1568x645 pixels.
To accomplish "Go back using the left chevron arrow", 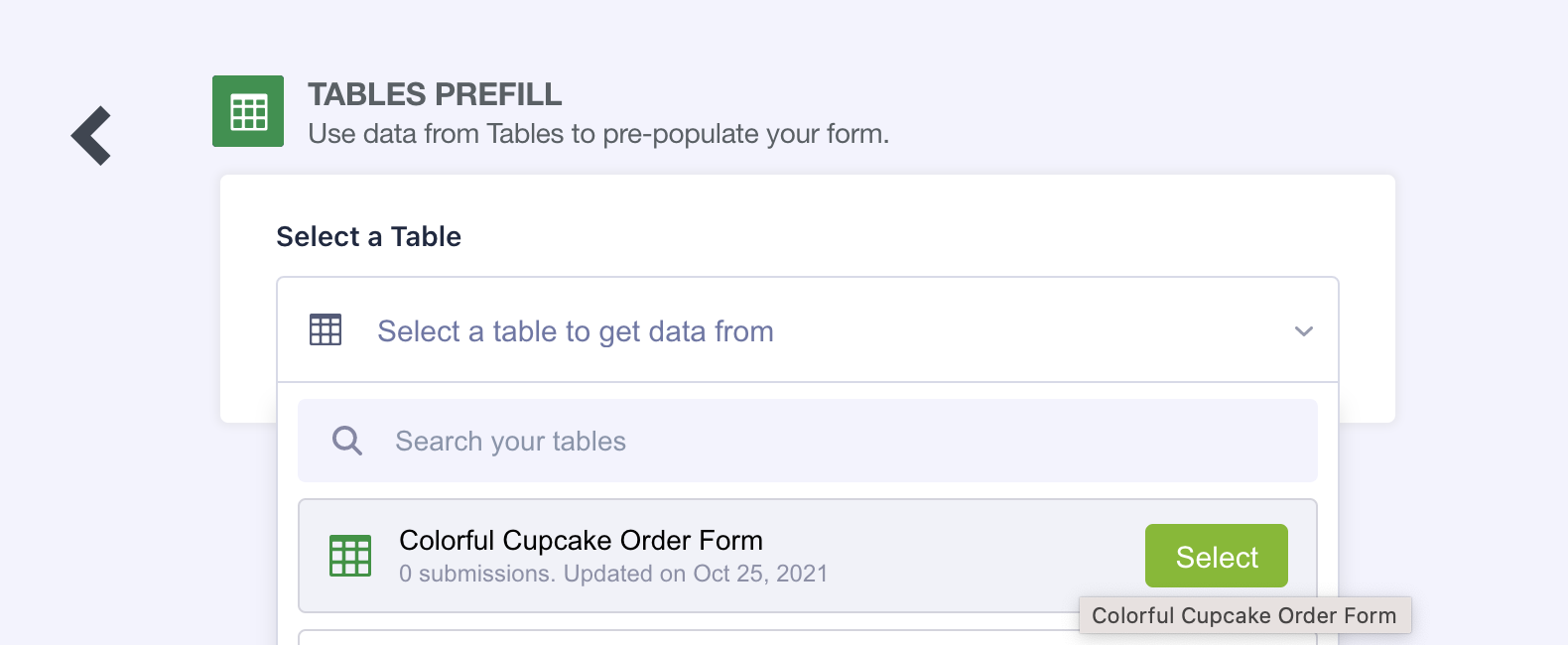I will (x=91, y=135).
